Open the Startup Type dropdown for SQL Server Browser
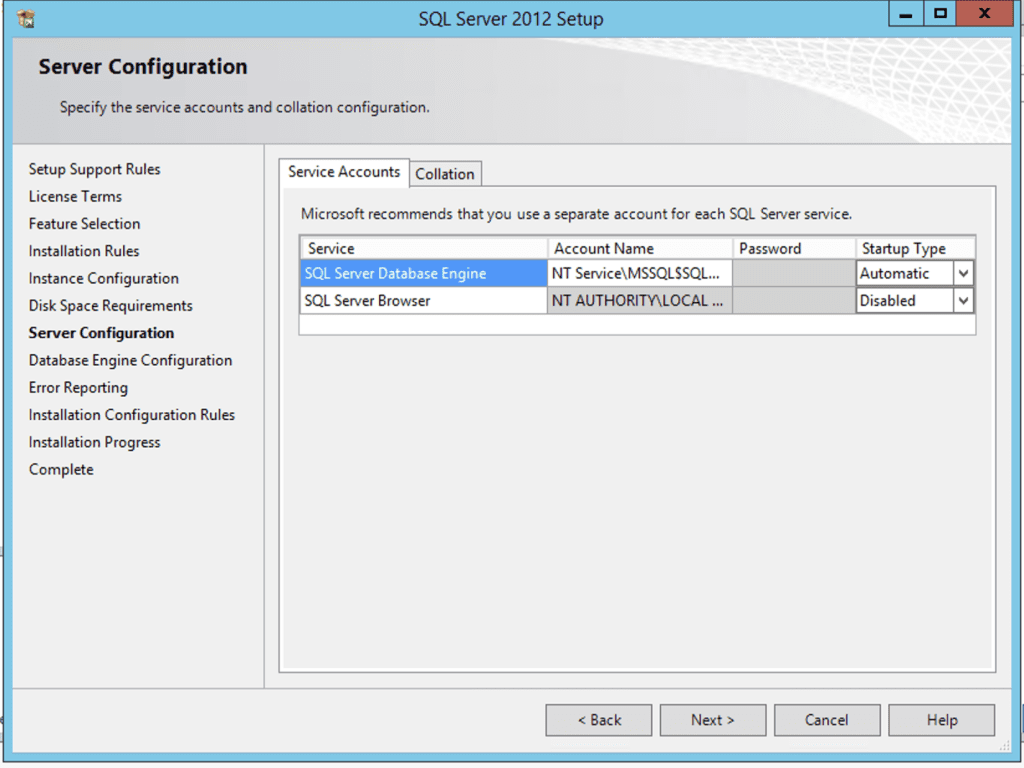The height and width of the screenshot is (768, 1024). pyautogui.click(x=963, y=300)
